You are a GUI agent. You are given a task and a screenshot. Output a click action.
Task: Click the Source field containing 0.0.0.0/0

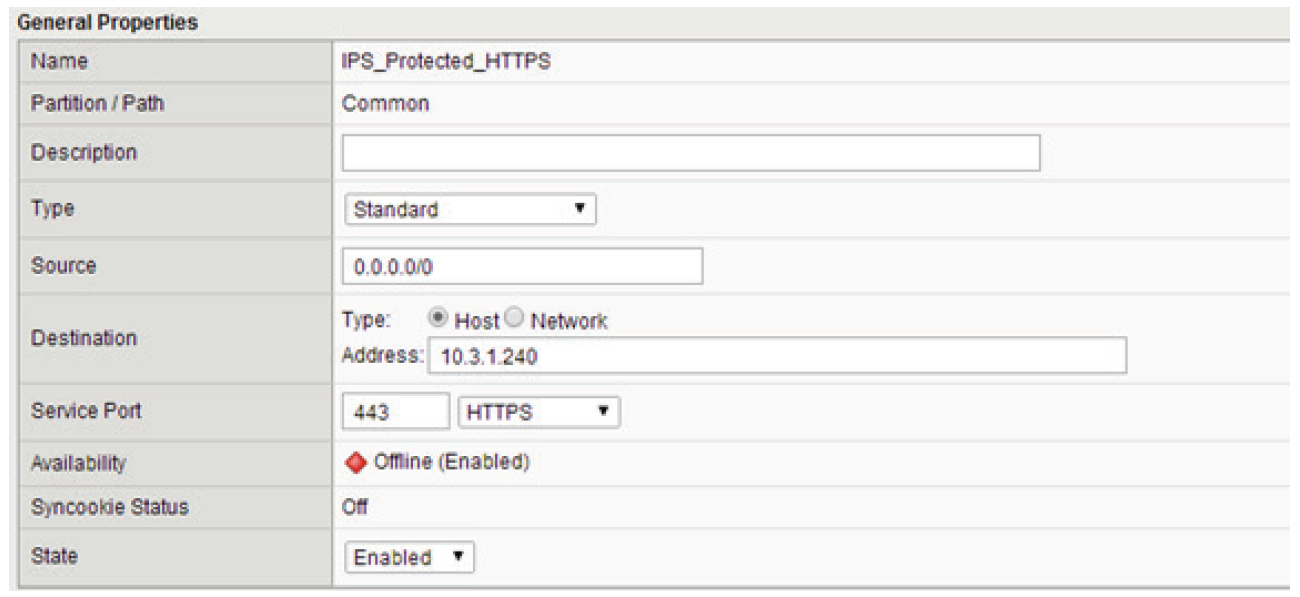[x=523, y=266]
